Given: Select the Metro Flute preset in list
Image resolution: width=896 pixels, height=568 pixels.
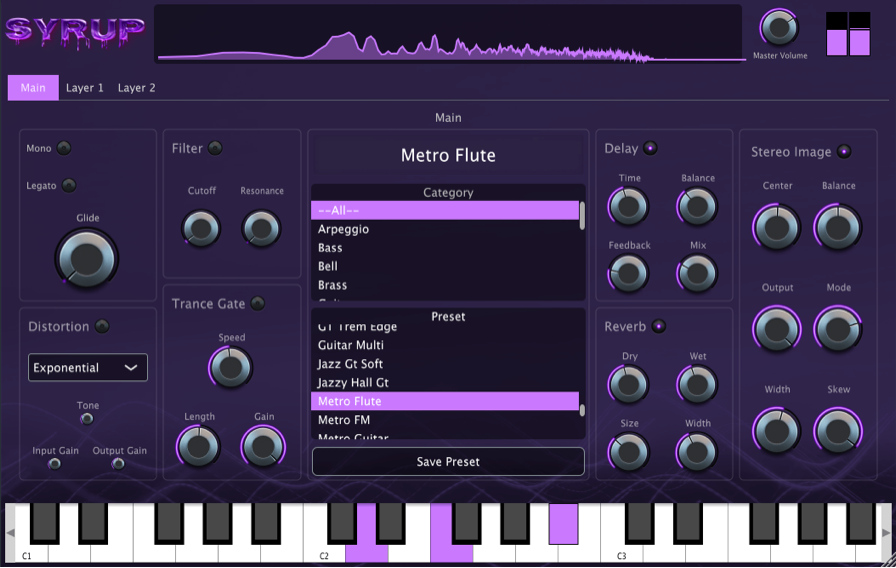Looking at the screenshot, I should 445,401.
